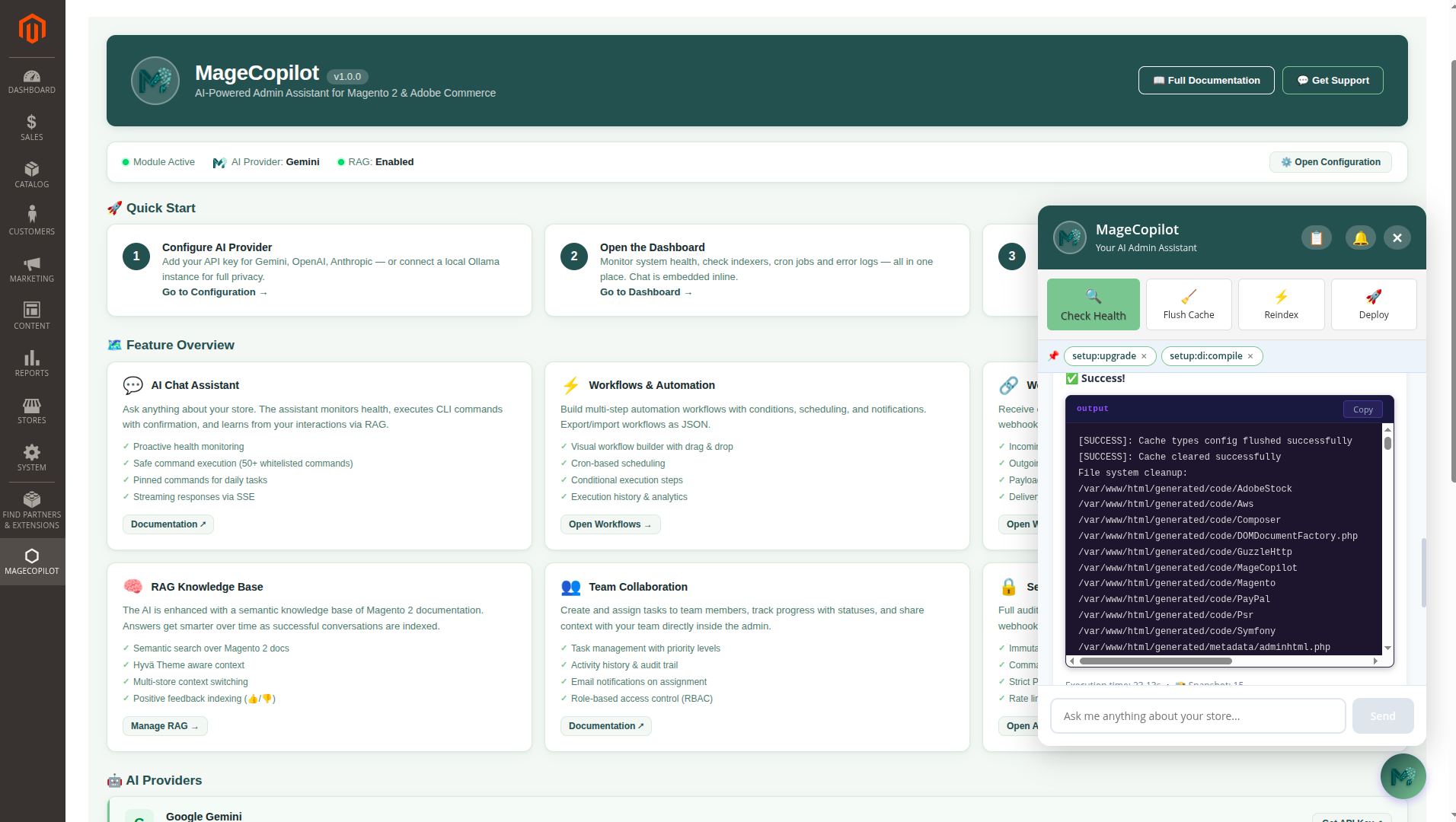
Task: Click the output panel's right scroll arrow
Action: coord(1375,661)
